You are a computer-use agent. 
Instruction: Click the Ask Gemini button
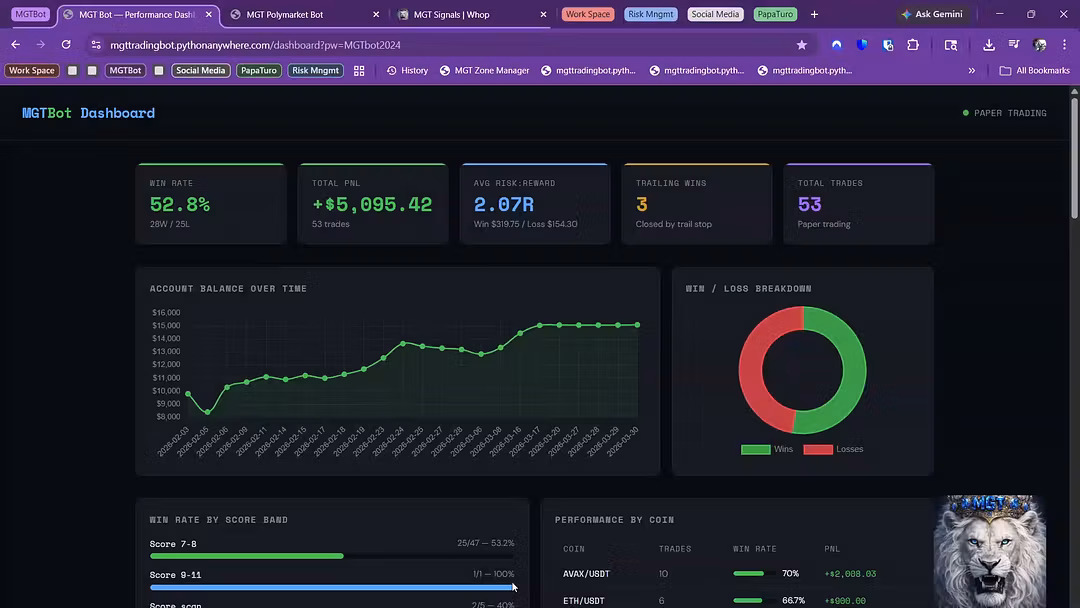pos(931,14)
